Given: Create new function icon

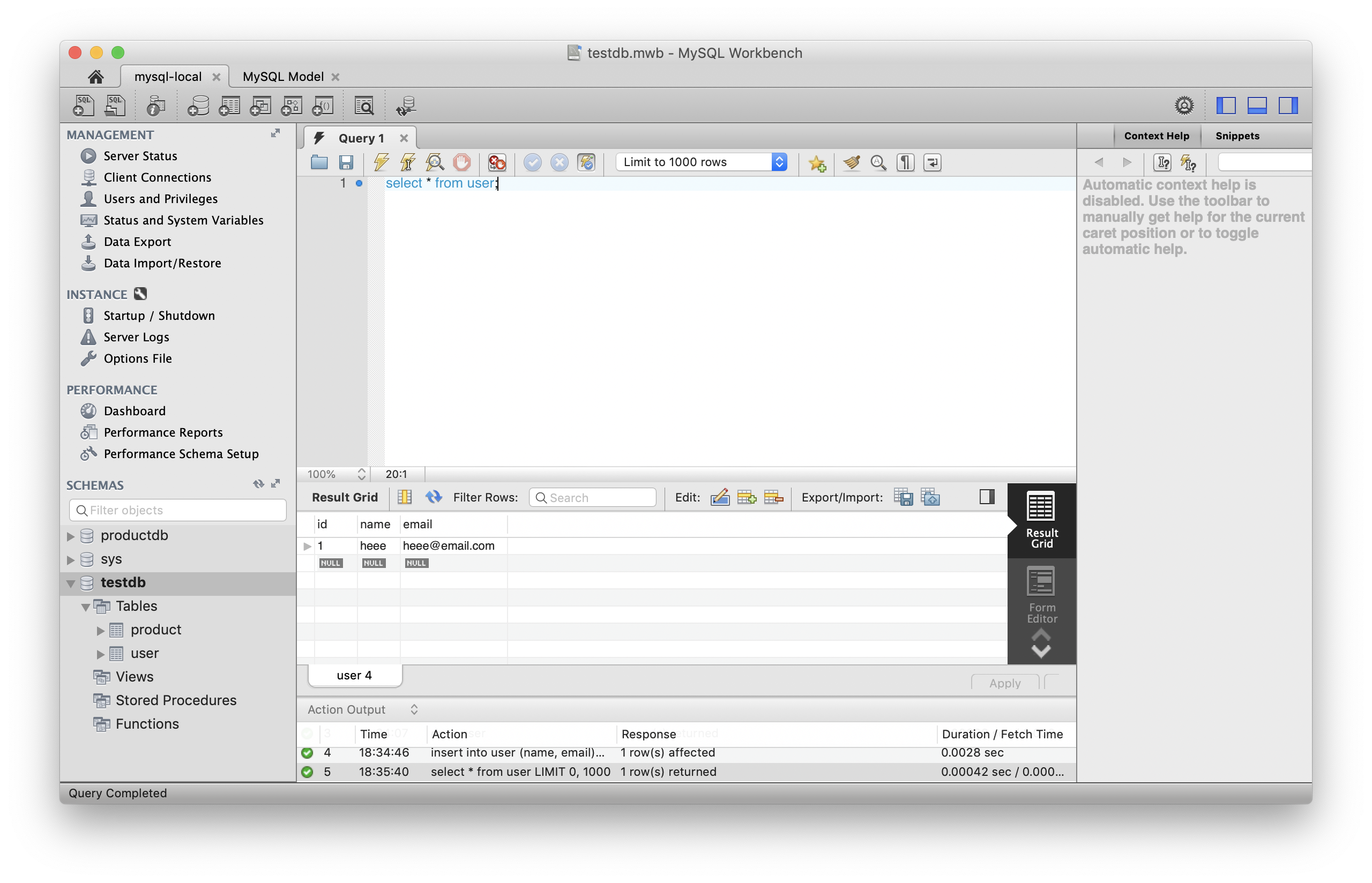Looking at the screenshot, I should click(322, 106).
